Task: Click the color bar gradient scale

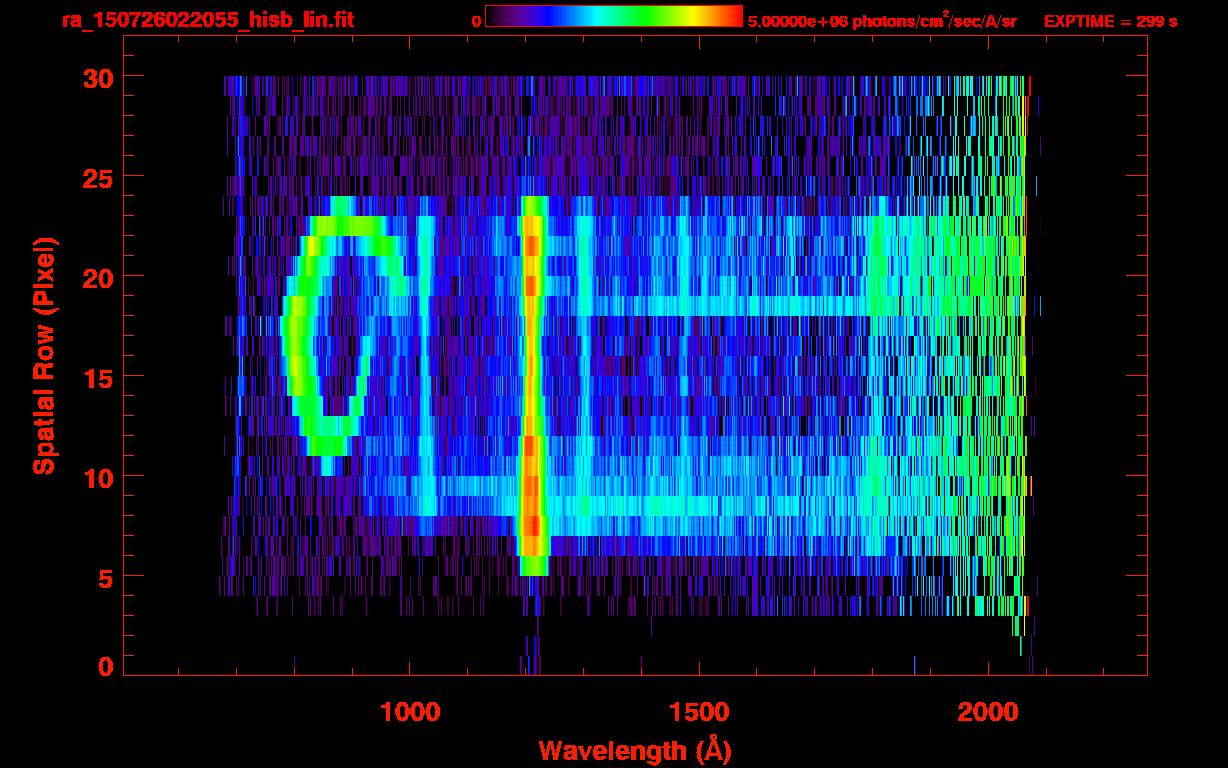Action: click(x=614, y=16)
